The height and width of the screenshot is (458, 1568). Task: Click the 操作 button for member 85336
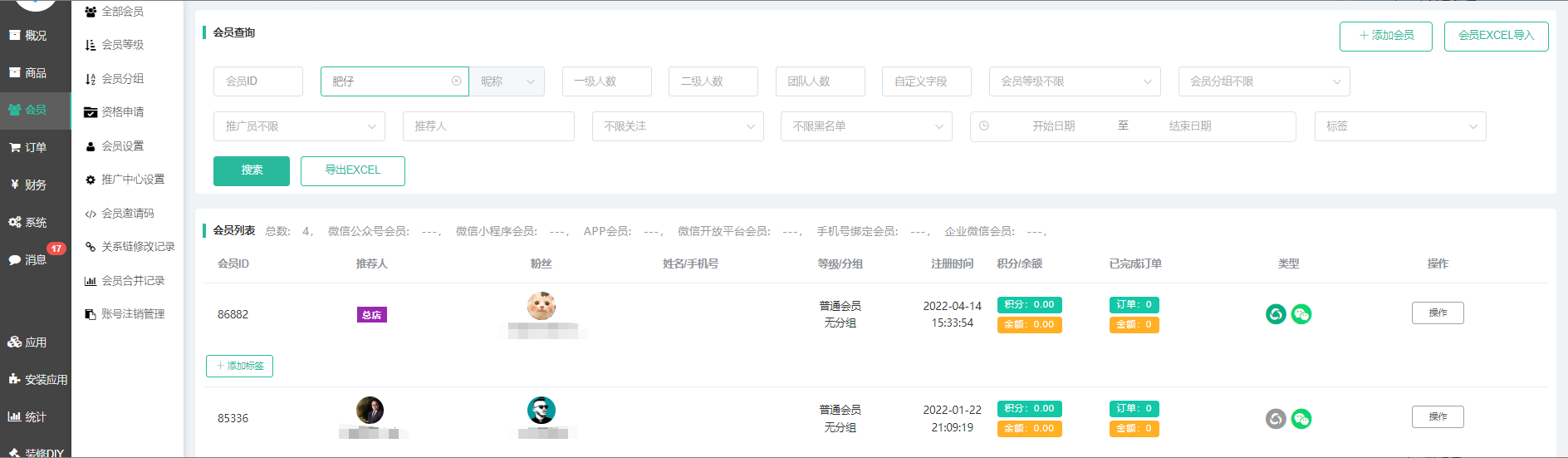[1437, 417]
